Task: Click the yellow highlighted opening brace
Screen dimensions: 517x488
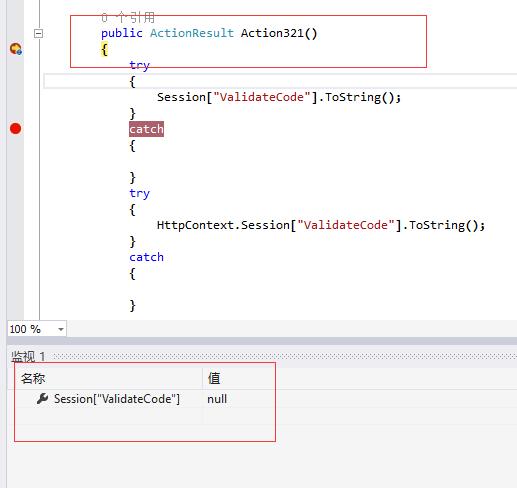Action: (104, 50)
